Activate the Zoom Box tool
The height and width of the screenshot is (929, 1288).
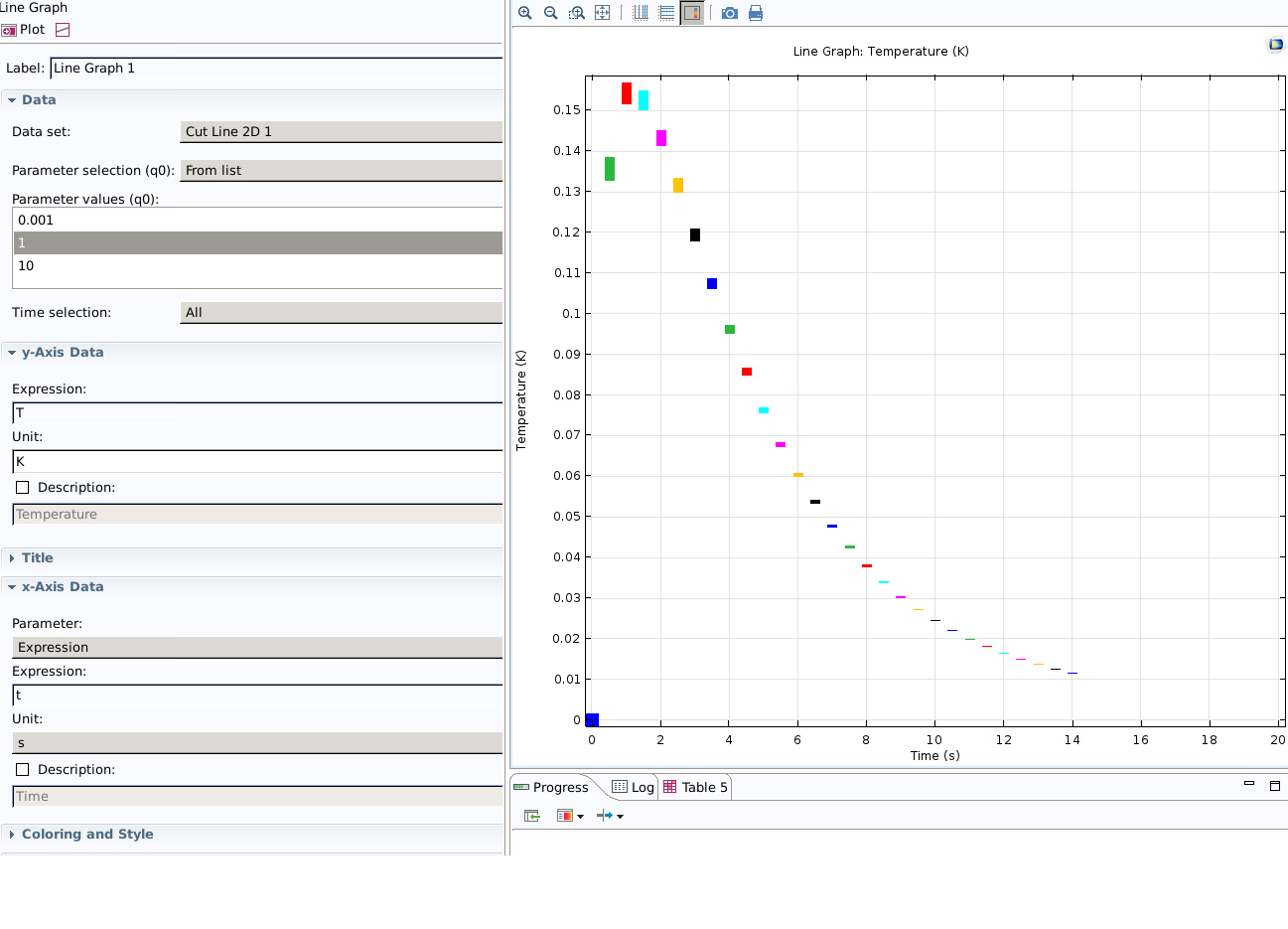[577, 13]
